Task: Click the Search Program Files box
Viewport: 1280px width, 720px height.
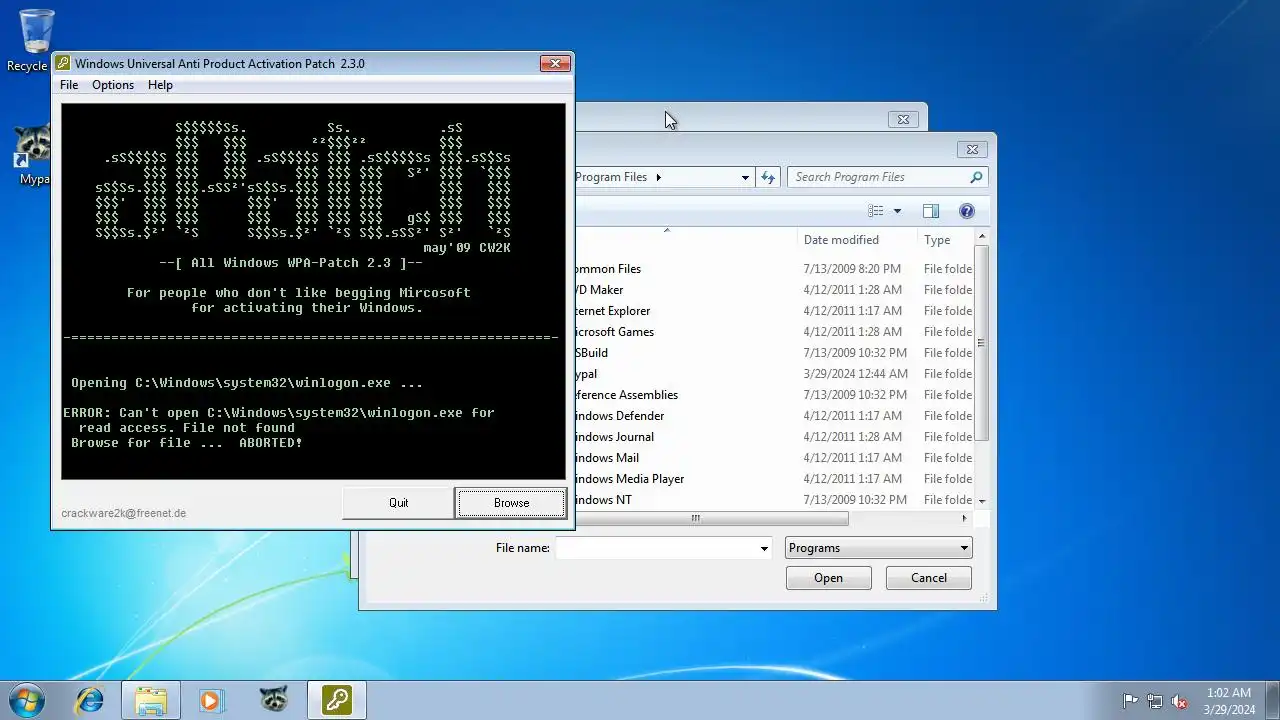Action: pos(878,177)
